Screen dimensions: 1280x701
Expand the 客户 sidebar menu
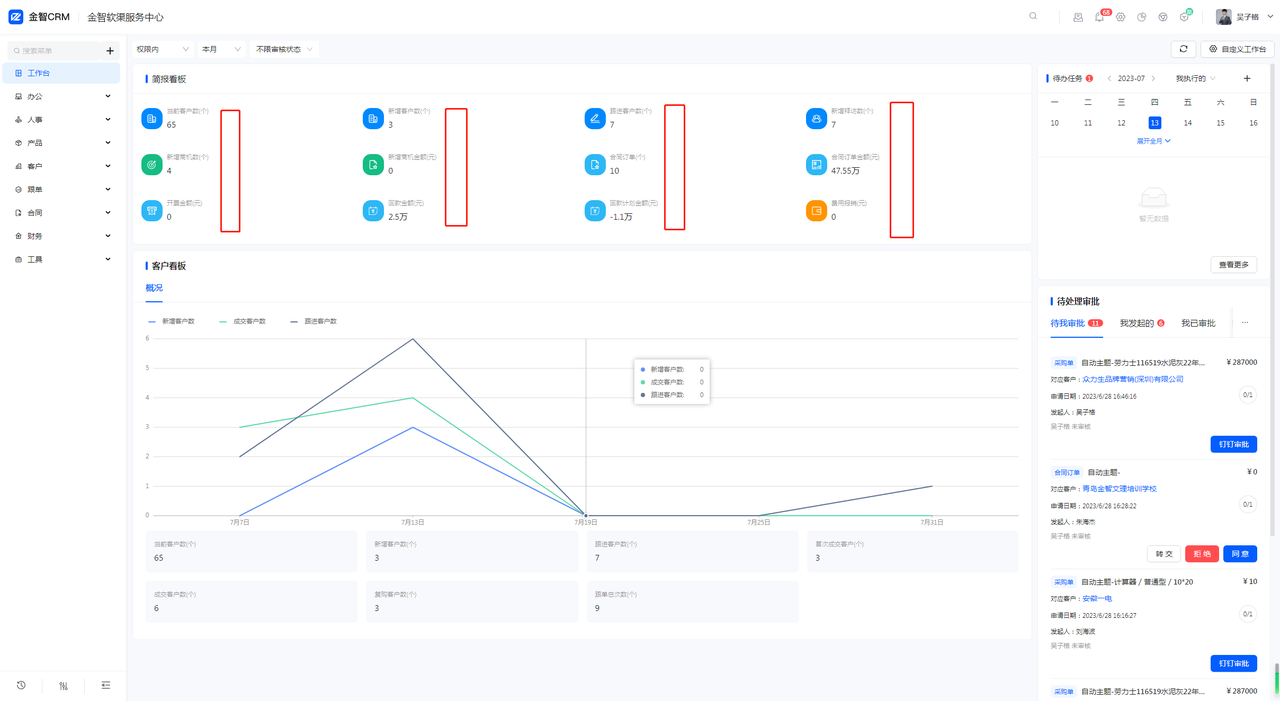62,166
